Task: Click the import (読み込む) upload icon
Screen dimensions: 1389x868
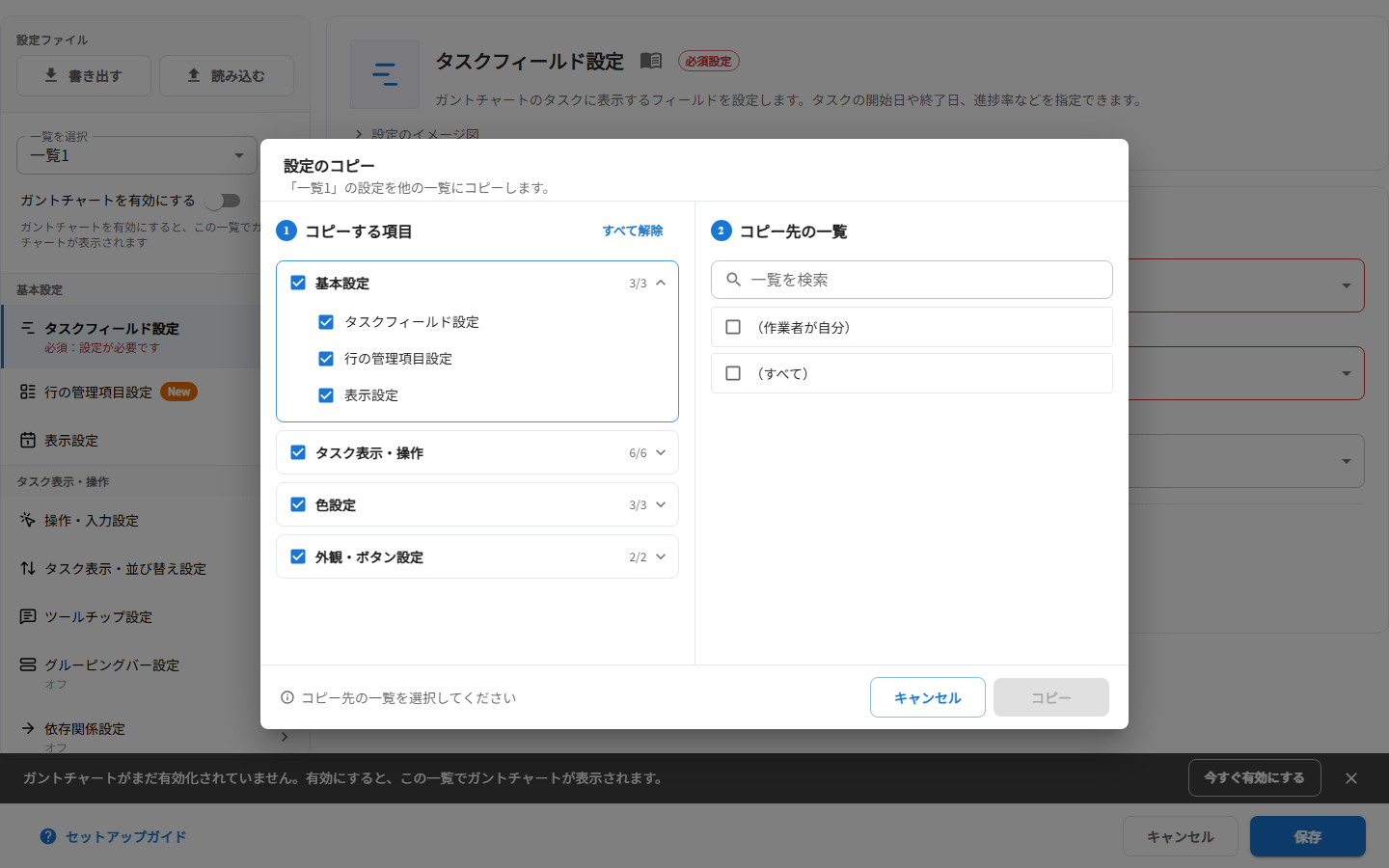Action: tap(194, 75)
